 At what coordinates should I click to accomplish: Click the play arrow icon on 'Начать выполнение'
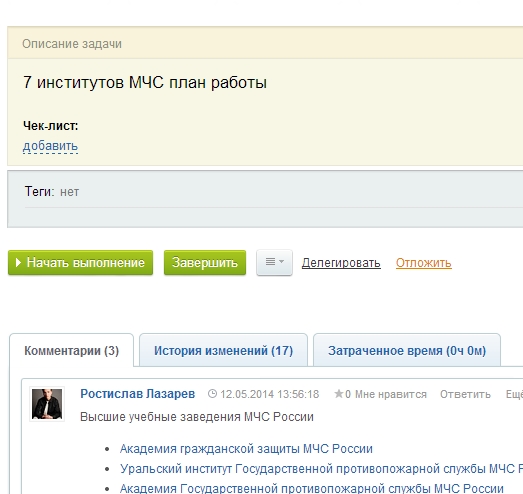[x=18, y=263]
